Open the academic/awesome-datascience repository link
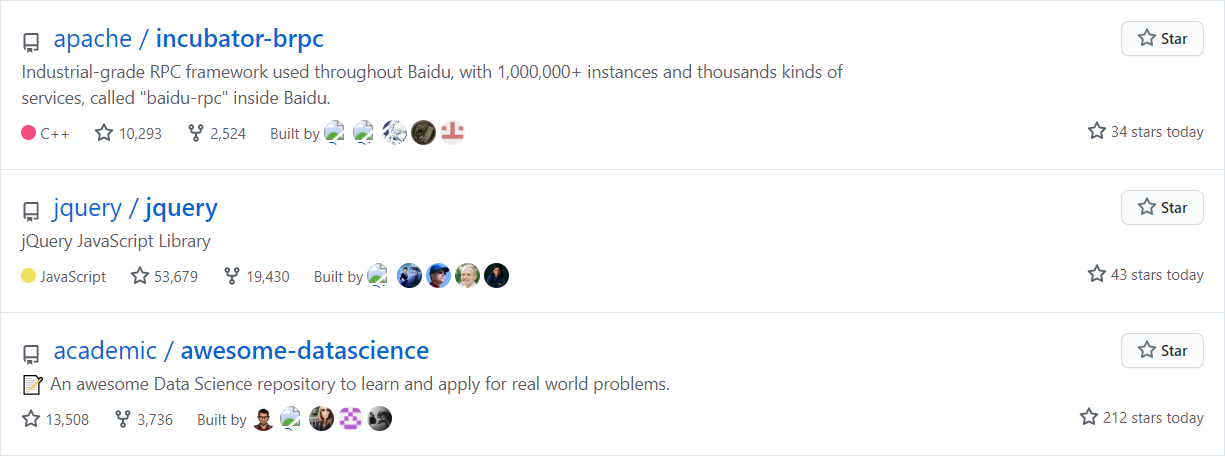Image resolution: width=1225 pixels, height=456 pixels. click(x=241, y=351)
